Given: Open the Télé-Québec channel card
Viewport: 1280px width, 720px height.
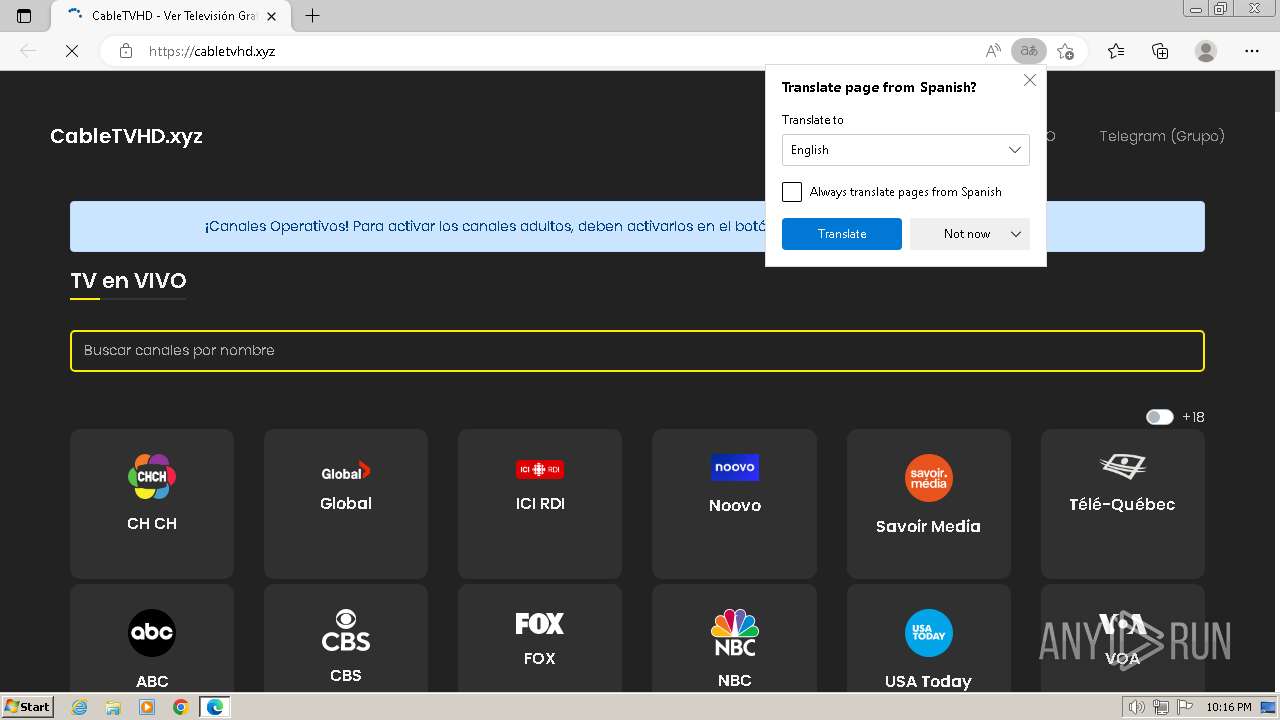Looking at the screenshot, I should 1123,504.
